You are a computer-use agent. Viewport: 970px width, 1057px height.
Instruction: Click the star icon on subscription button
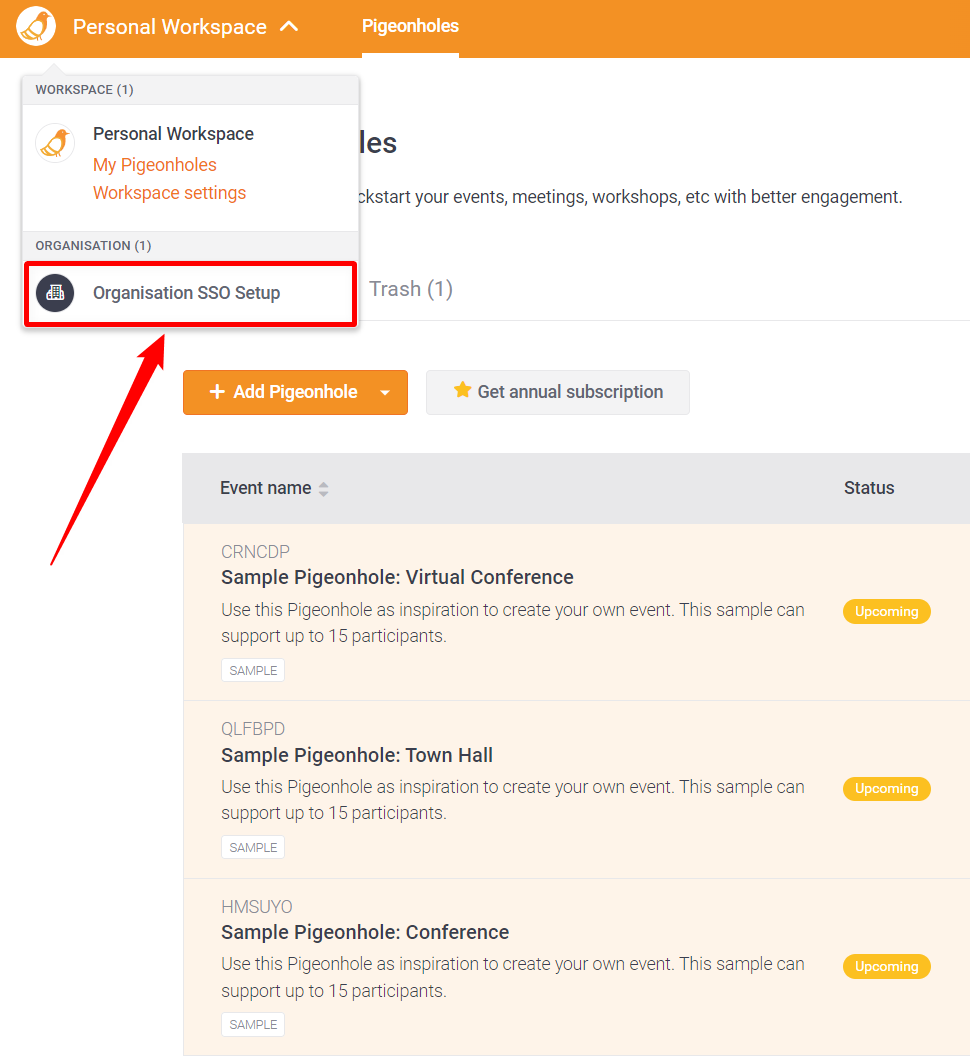point(462,391)
